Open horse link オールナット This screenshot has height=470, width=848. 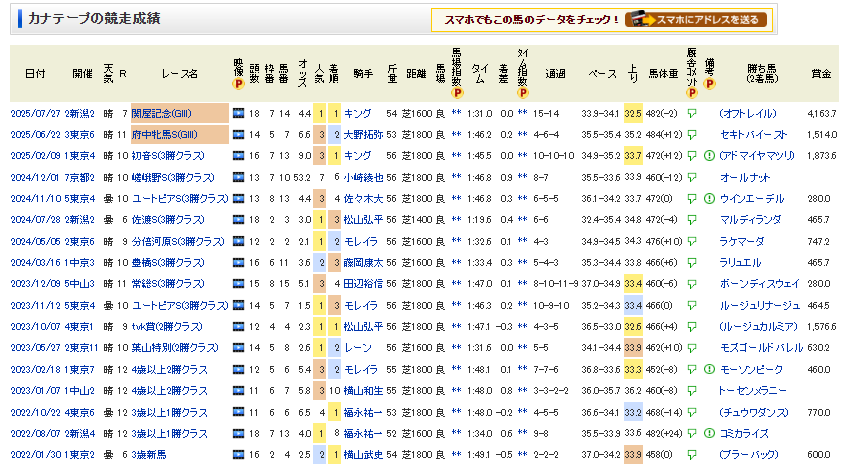[x=745, y=177]
